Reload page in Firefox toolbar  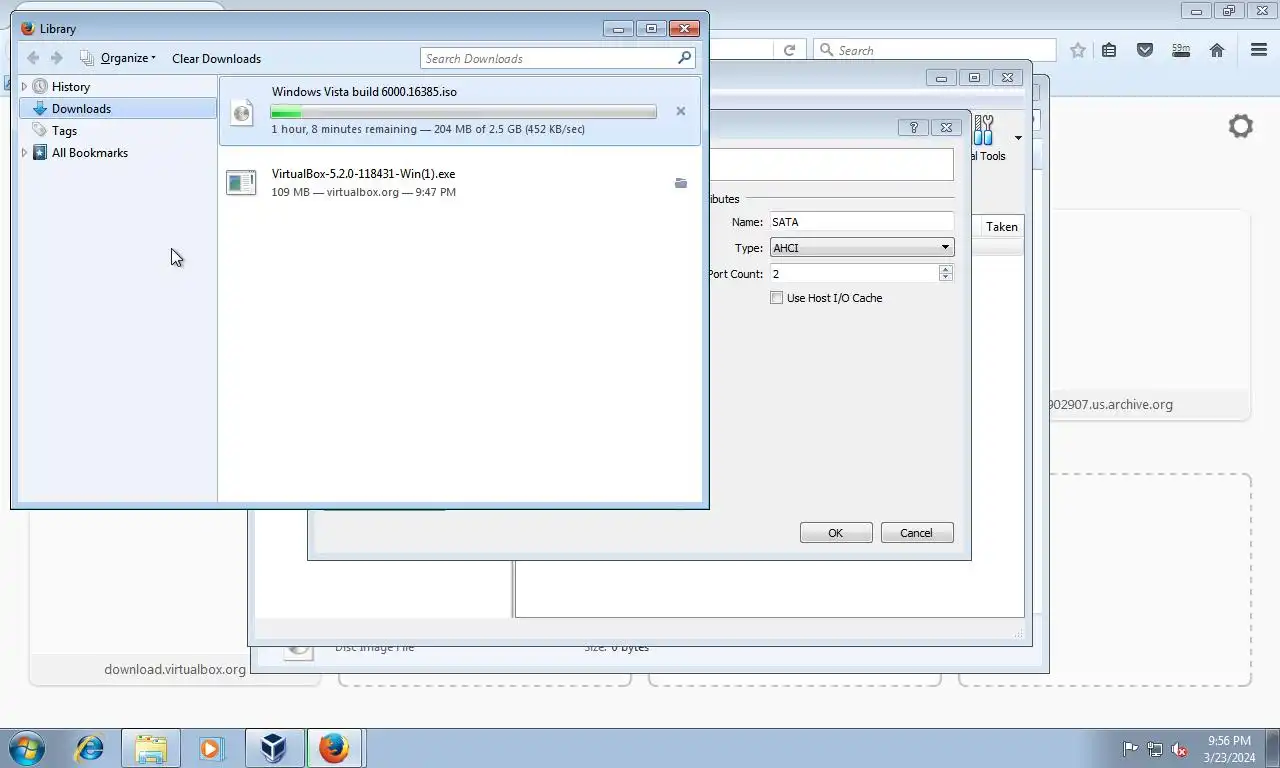point(789,50)
